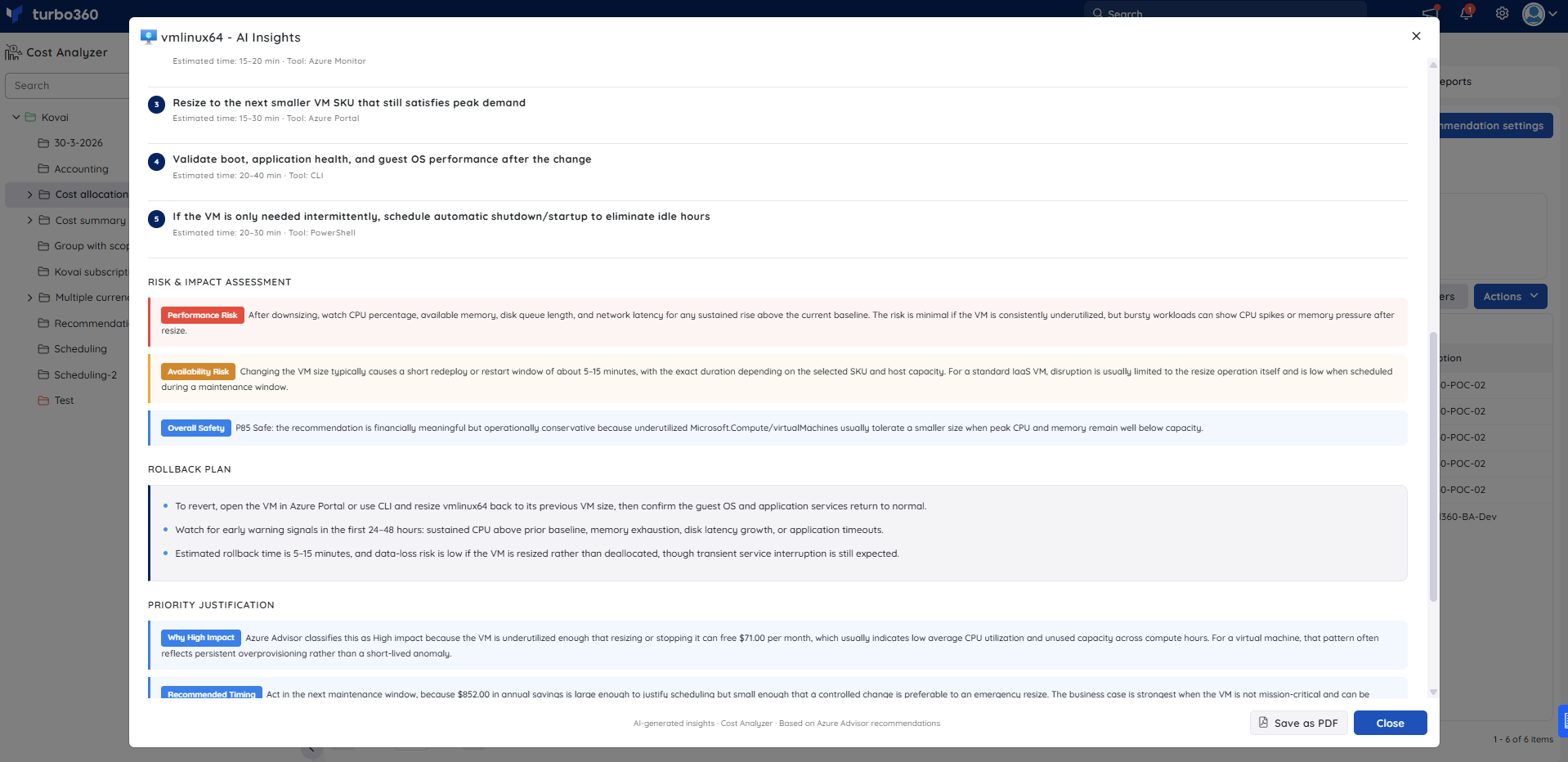The height and width of the screenshot is (762, 1568).
Task: Expand the Multiple currency folder
Action: coord(30,298)
